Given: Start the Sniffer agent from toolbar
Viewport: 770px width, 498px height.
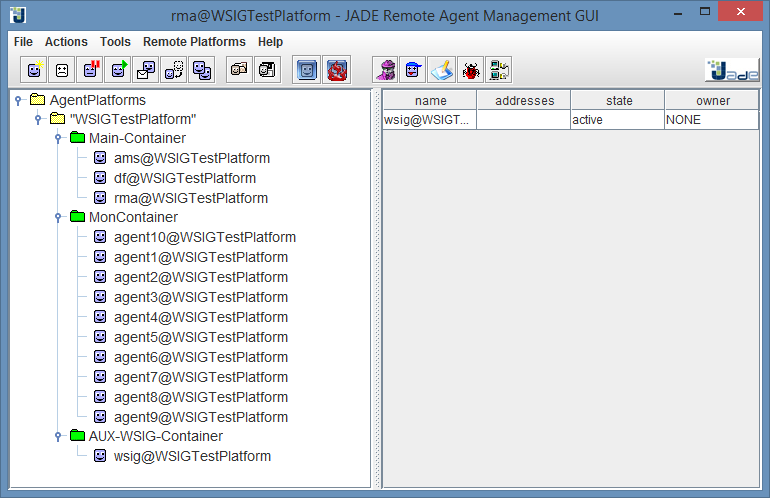Looking at the screenshot, I should (386, 70).
